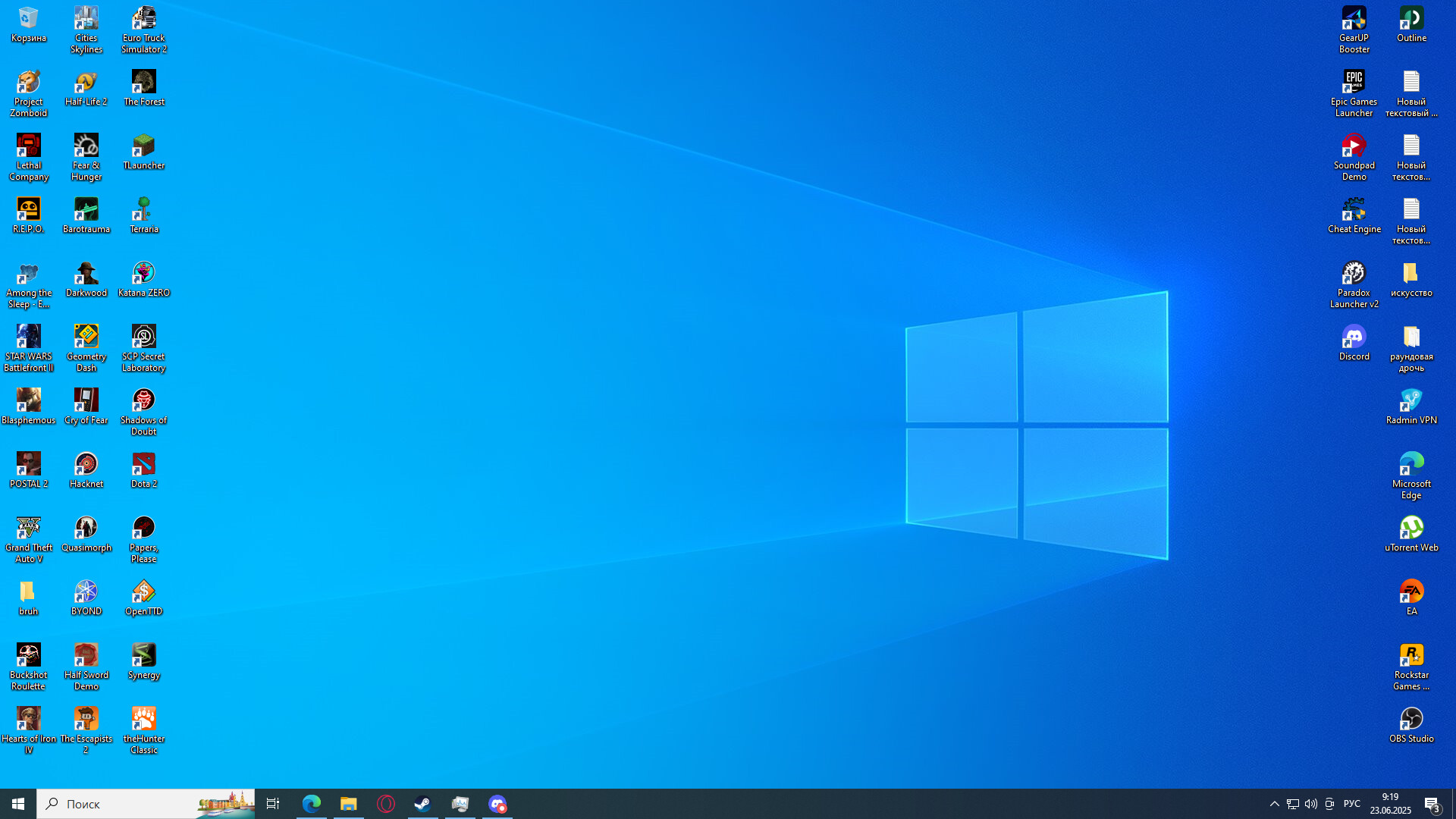Select the Lethal Company shortcut
The image size is (1456, 819).
click(29, 158)
